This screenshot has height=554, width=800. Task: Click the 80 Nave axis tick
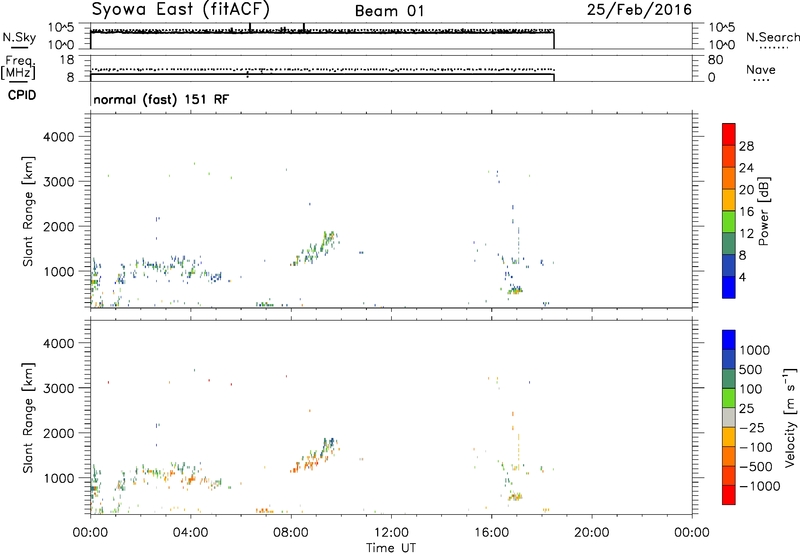point(715,60)
